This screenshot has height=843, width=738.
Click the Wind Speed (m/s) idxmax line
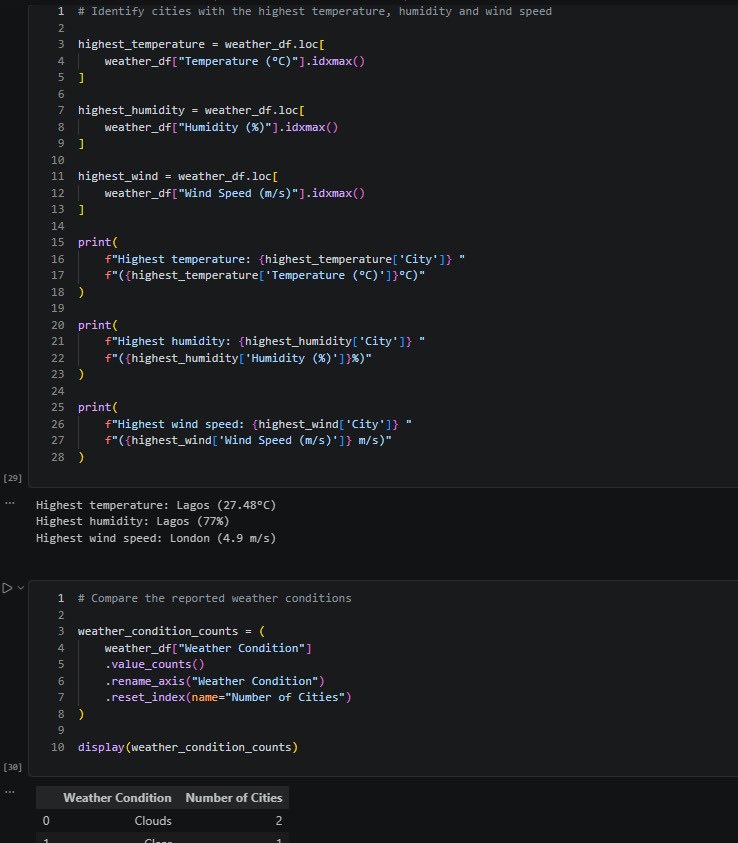(234, 194)
